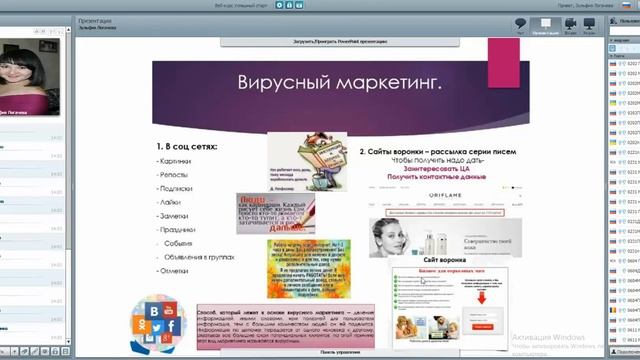Select the user row with Romanian flag
Image resolution: width=640 pixels, height=360 pixels.
click(624, 310)
